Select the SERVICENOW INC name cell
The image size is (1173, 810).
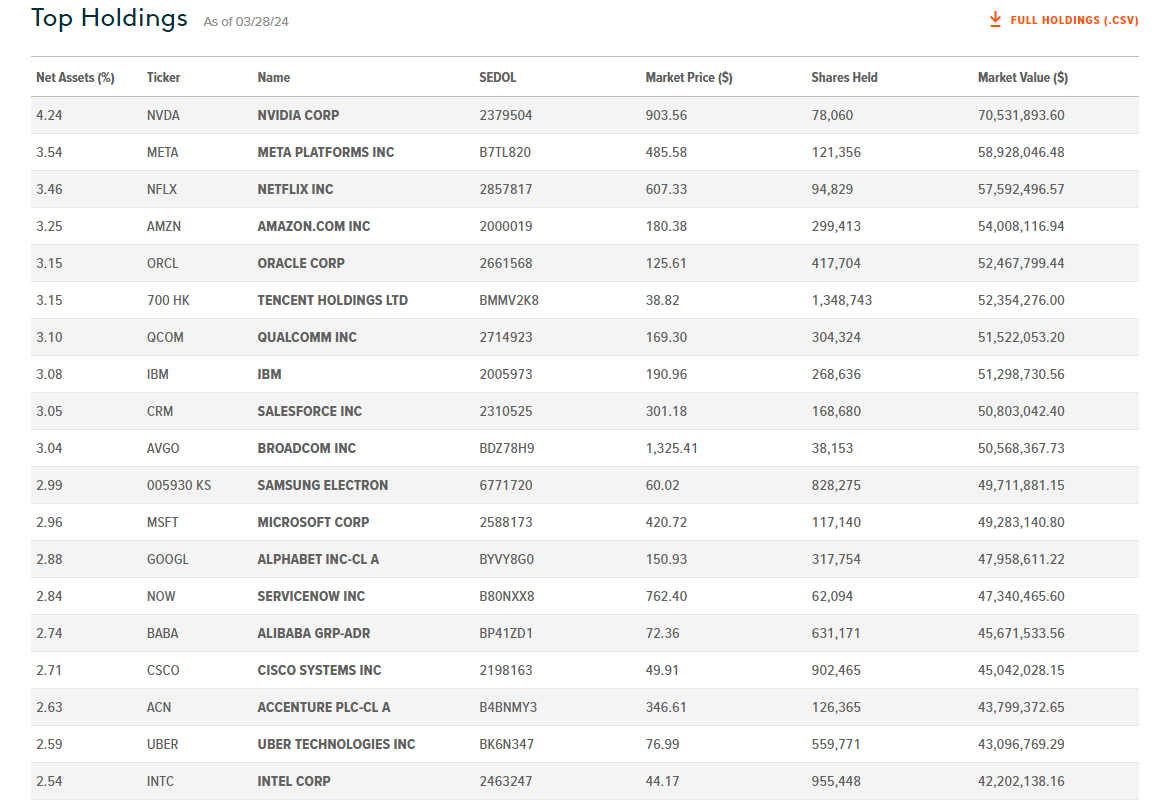click(x=310, y=597)
